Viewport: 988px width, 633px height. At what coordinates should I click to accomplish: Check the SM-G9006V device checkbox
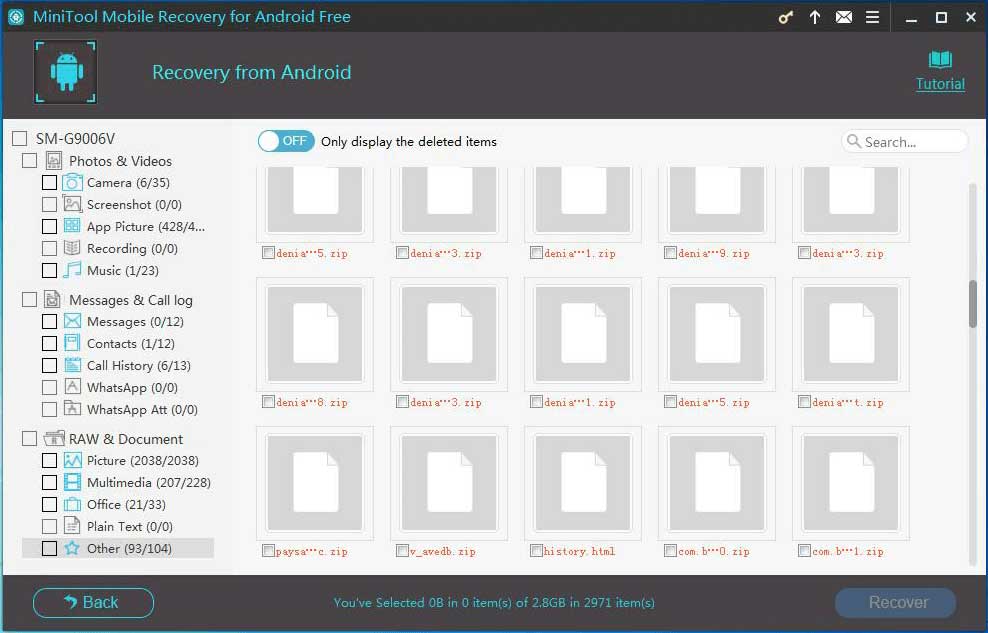[17, 138]
